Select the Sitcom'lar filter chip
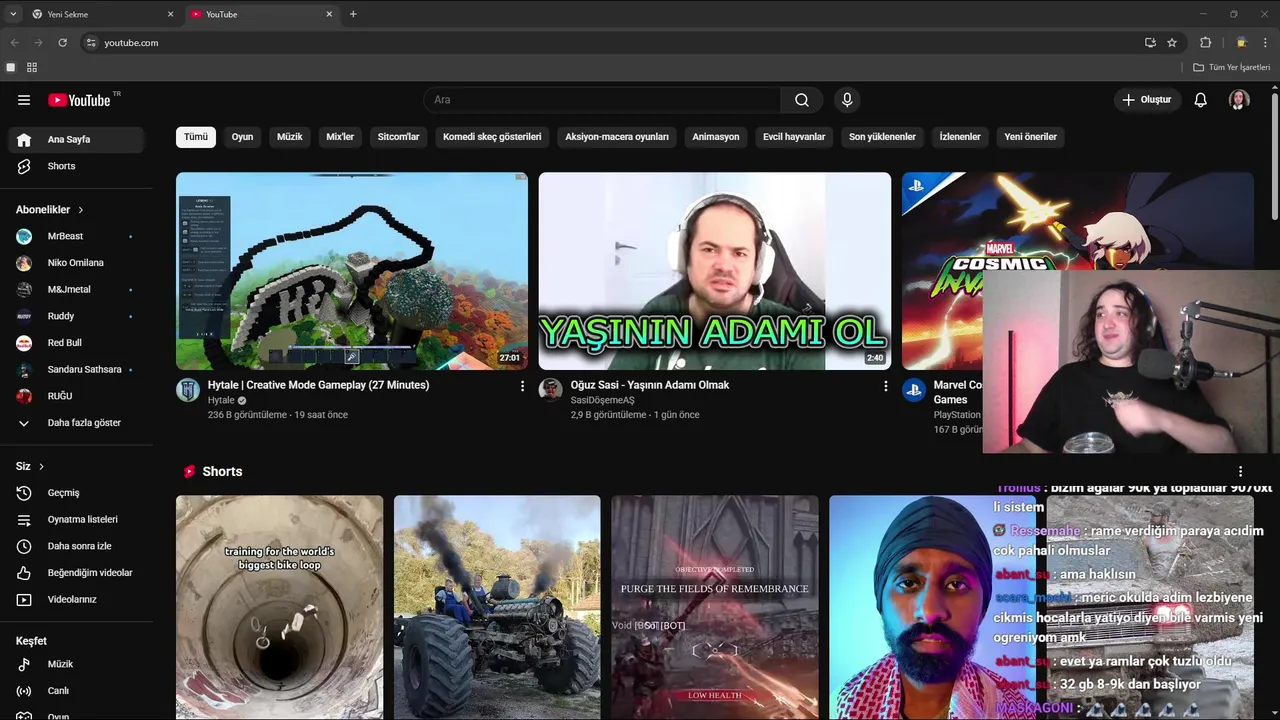 [x=399, y=137]
